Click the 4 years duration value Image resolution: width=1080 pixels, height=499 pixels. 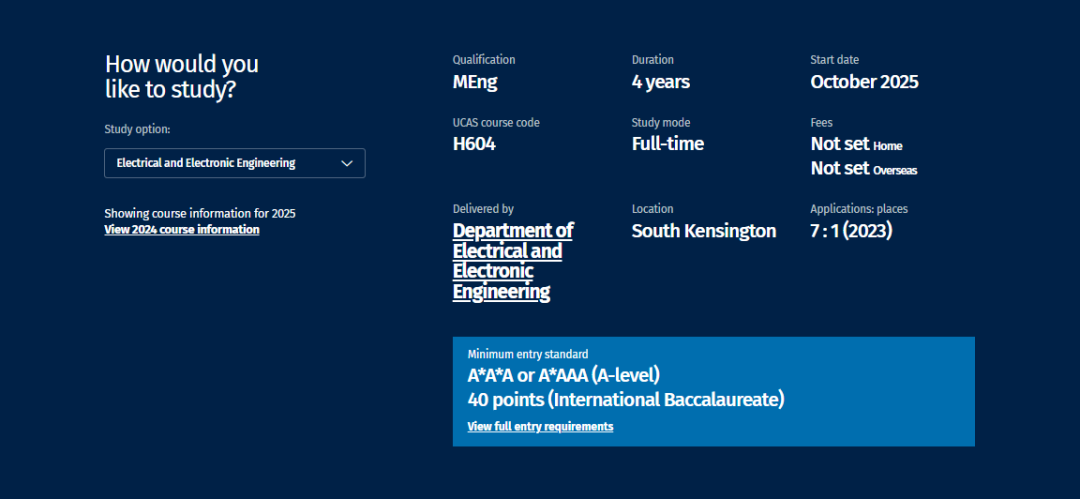(661, 82)
